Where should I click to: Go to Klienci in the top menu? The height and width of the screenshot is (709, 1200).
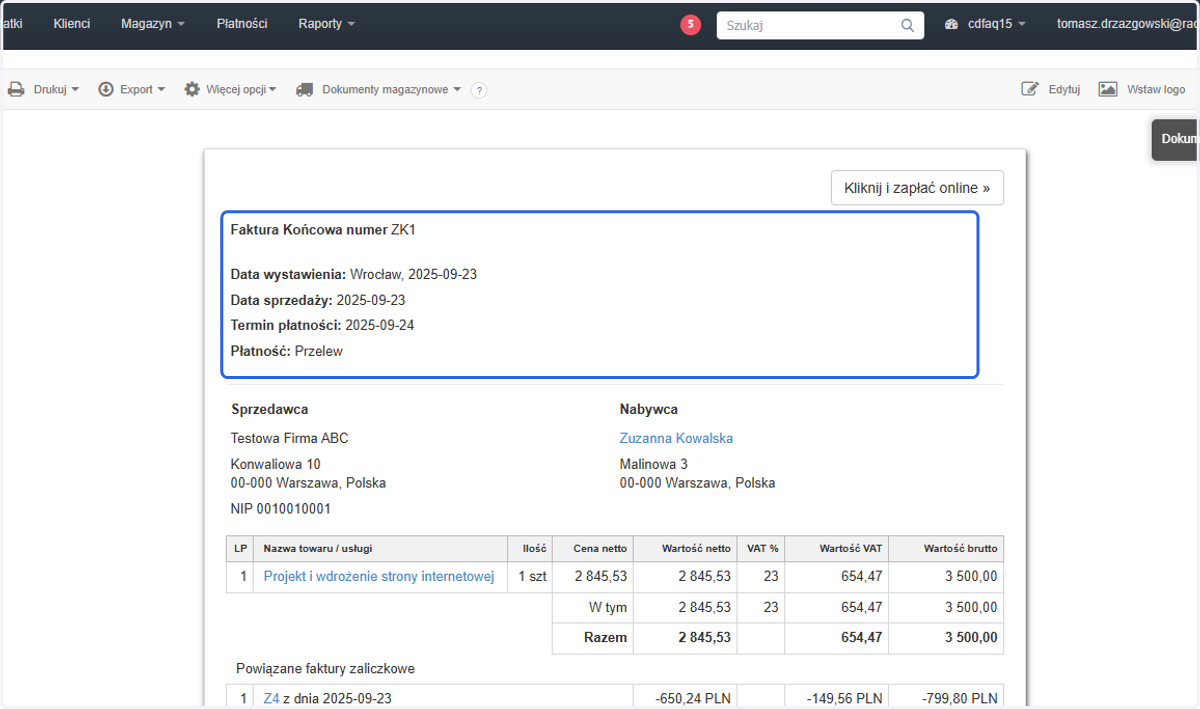[x=72, y=23]
